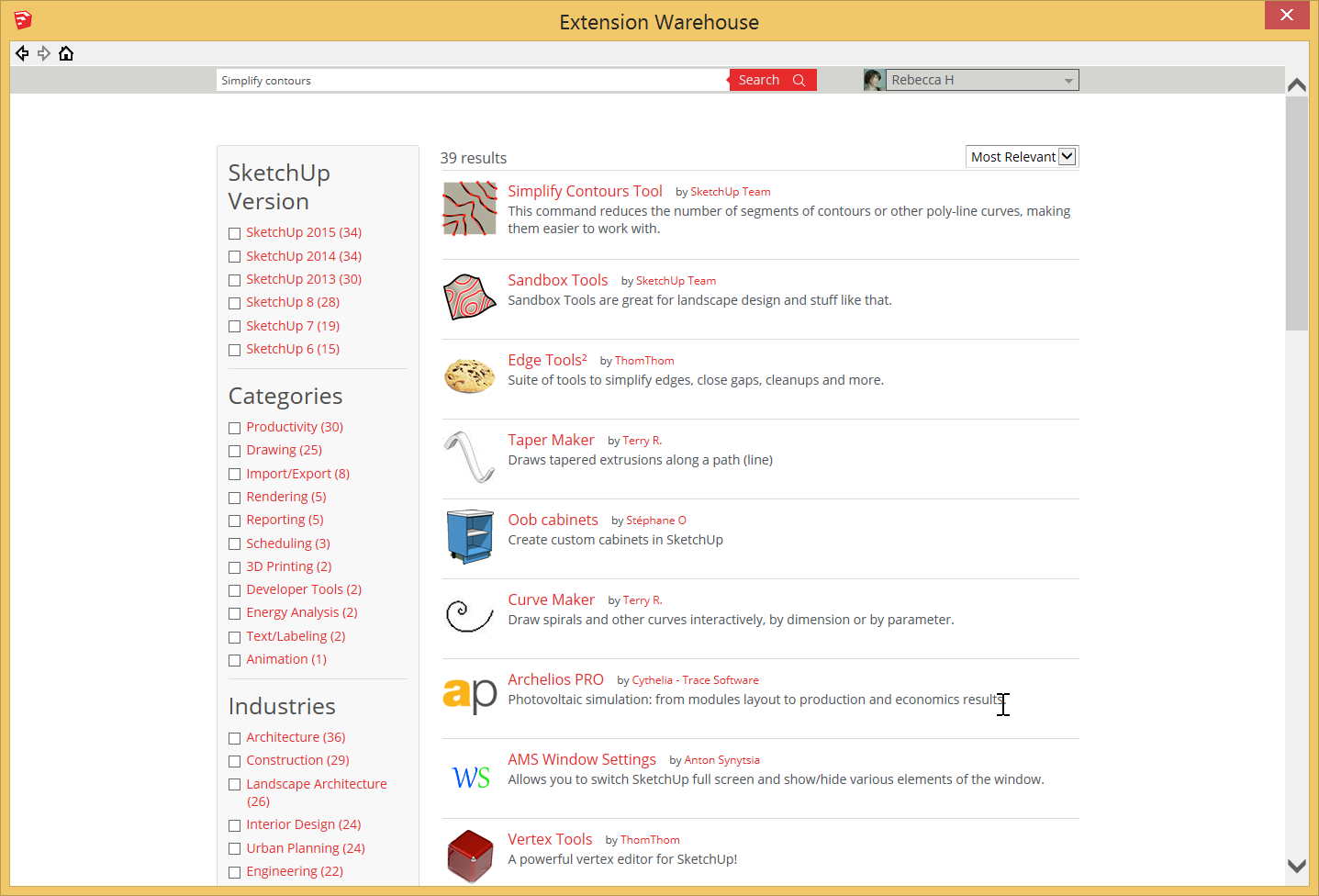Go back with the left arrow icon

[x=22, y=53]
